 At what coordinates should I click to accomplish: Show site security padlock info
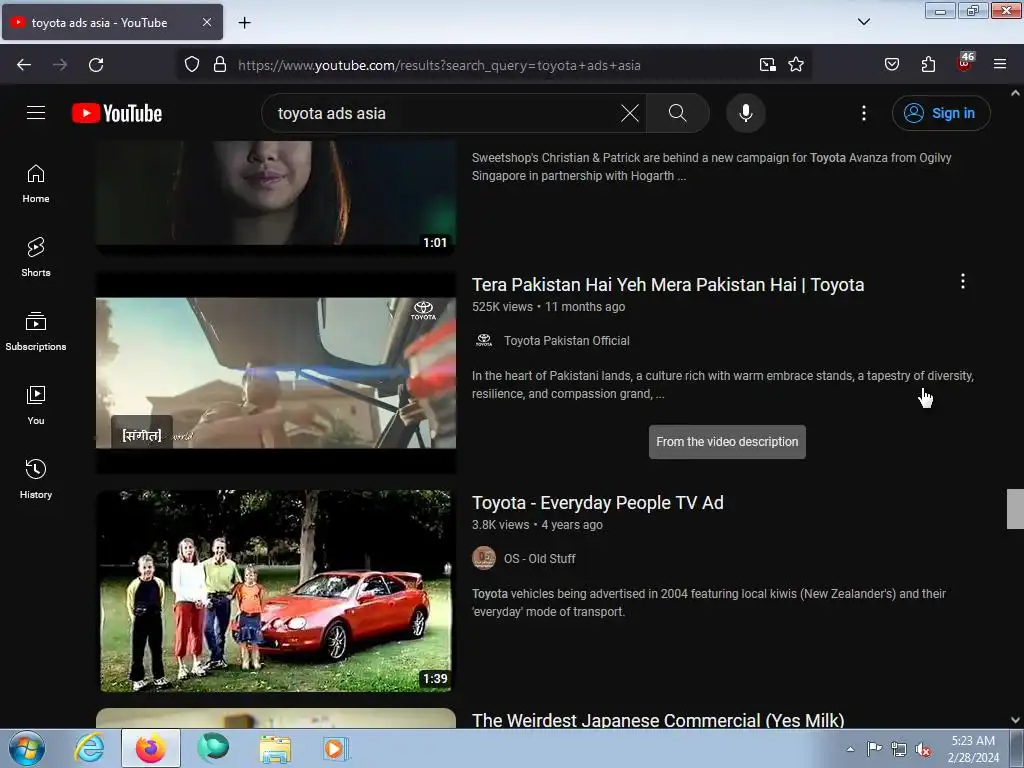click(x=220, y=65)
